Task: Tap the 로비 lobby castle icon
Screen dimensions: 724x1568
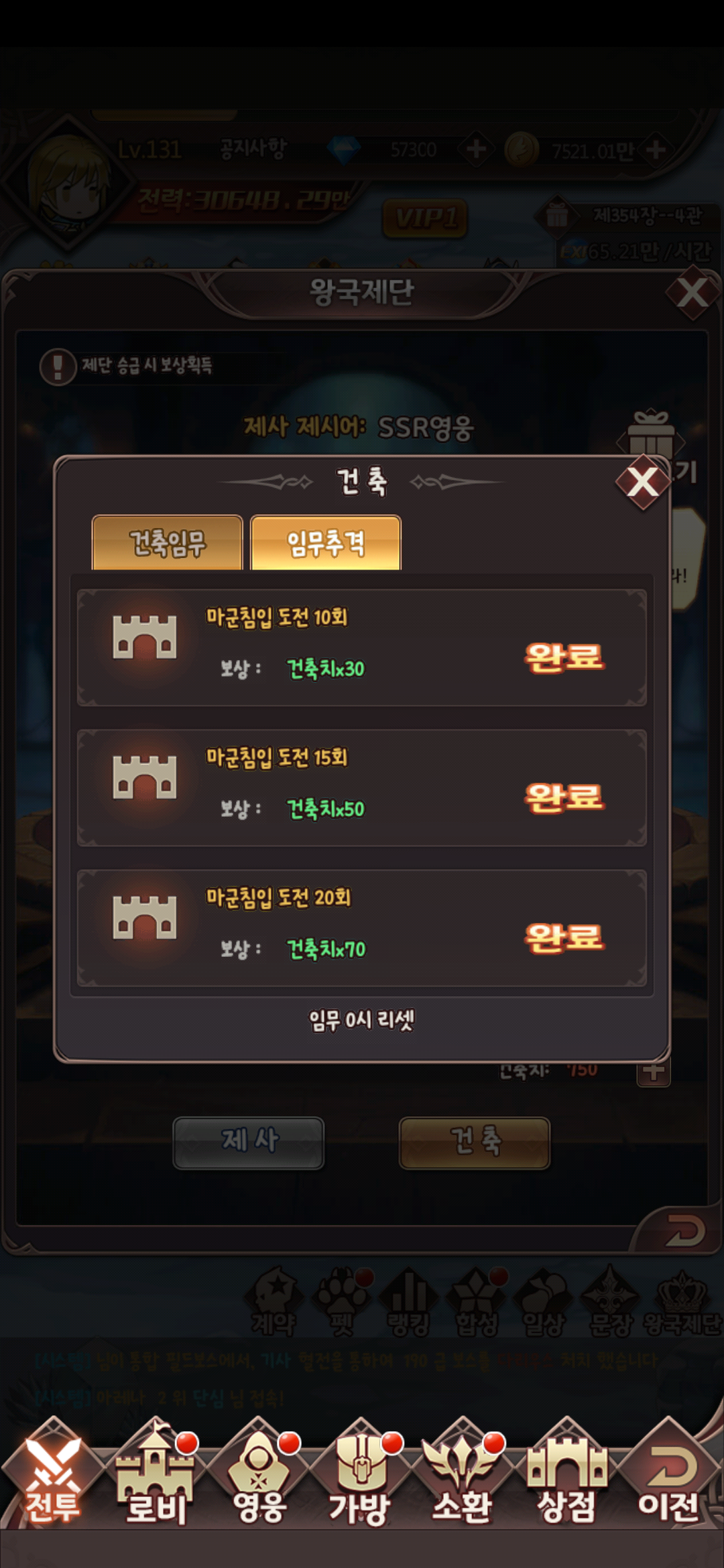Action: pyautogui.click(x=156, y=1476)
